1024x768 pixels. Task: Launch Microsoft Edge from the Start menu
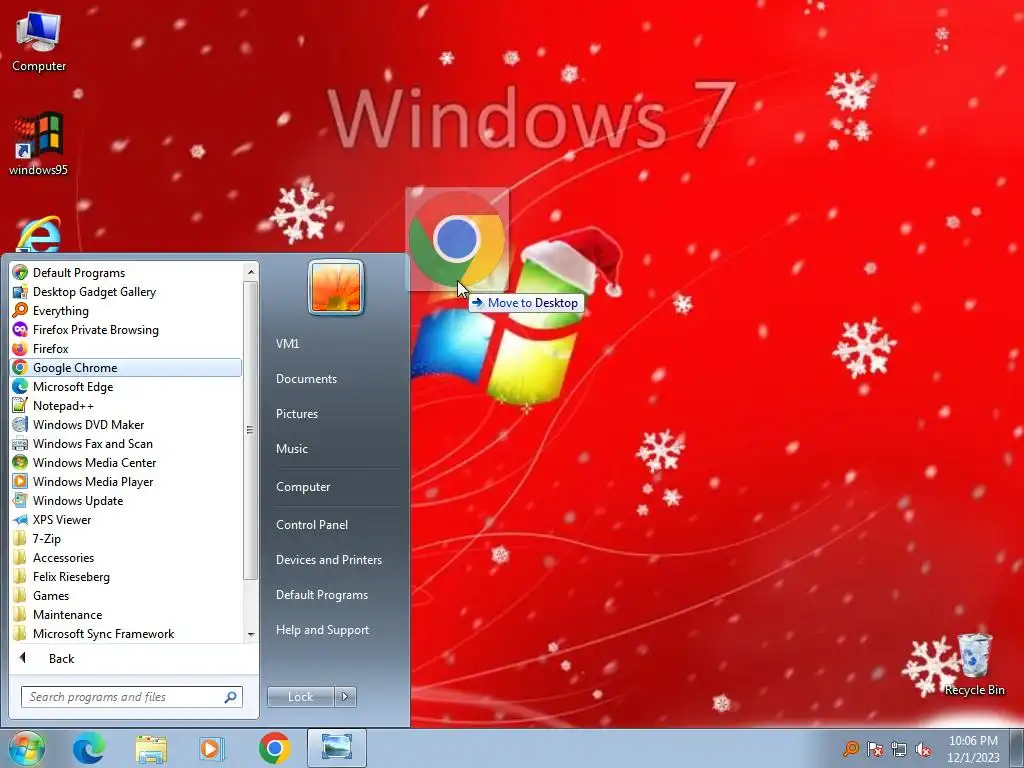pyautogui.click(x=126, y=387)
